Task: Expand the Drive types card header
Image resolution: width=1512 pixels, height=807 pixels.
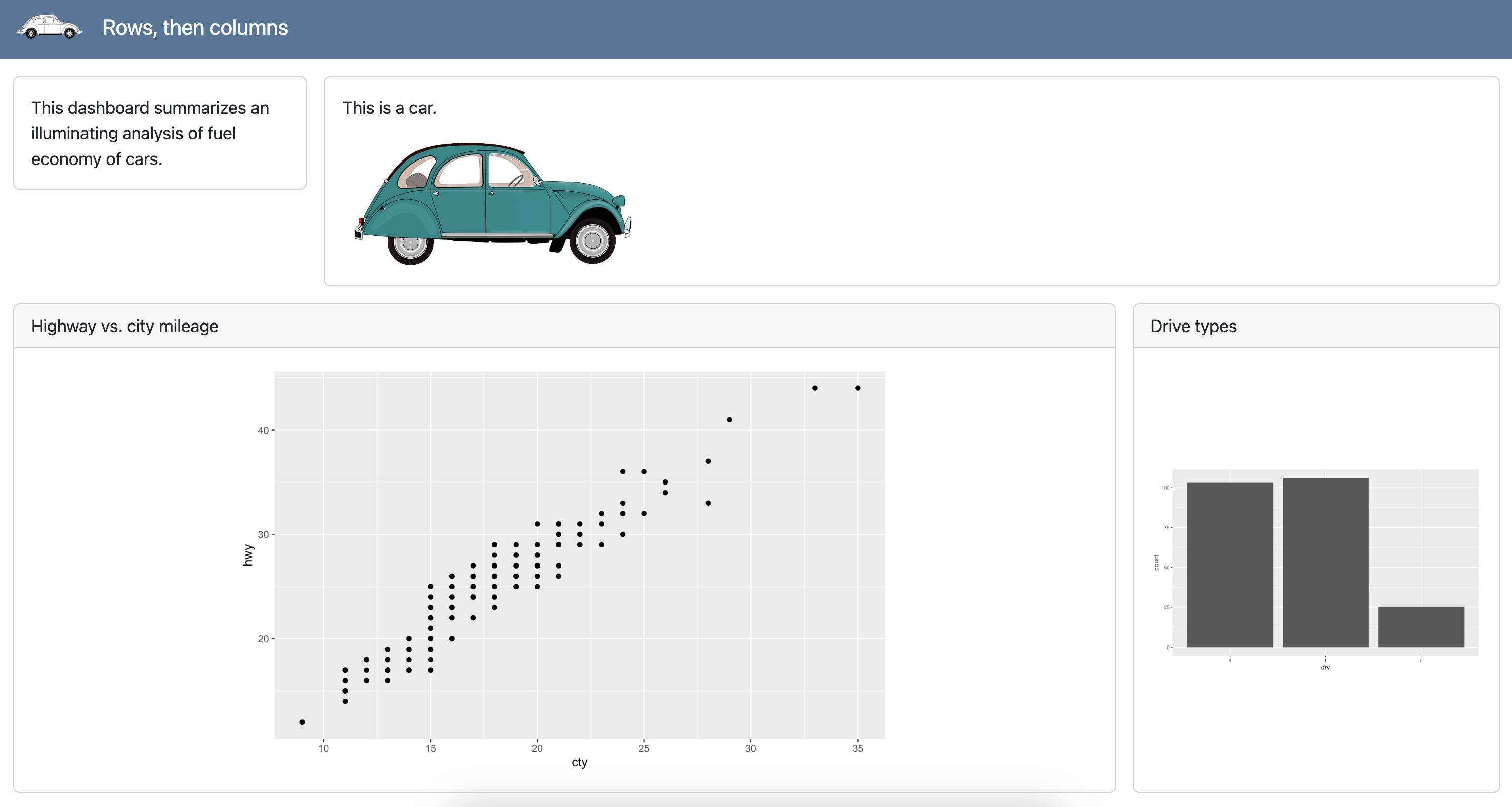Action: point(1193,326)
